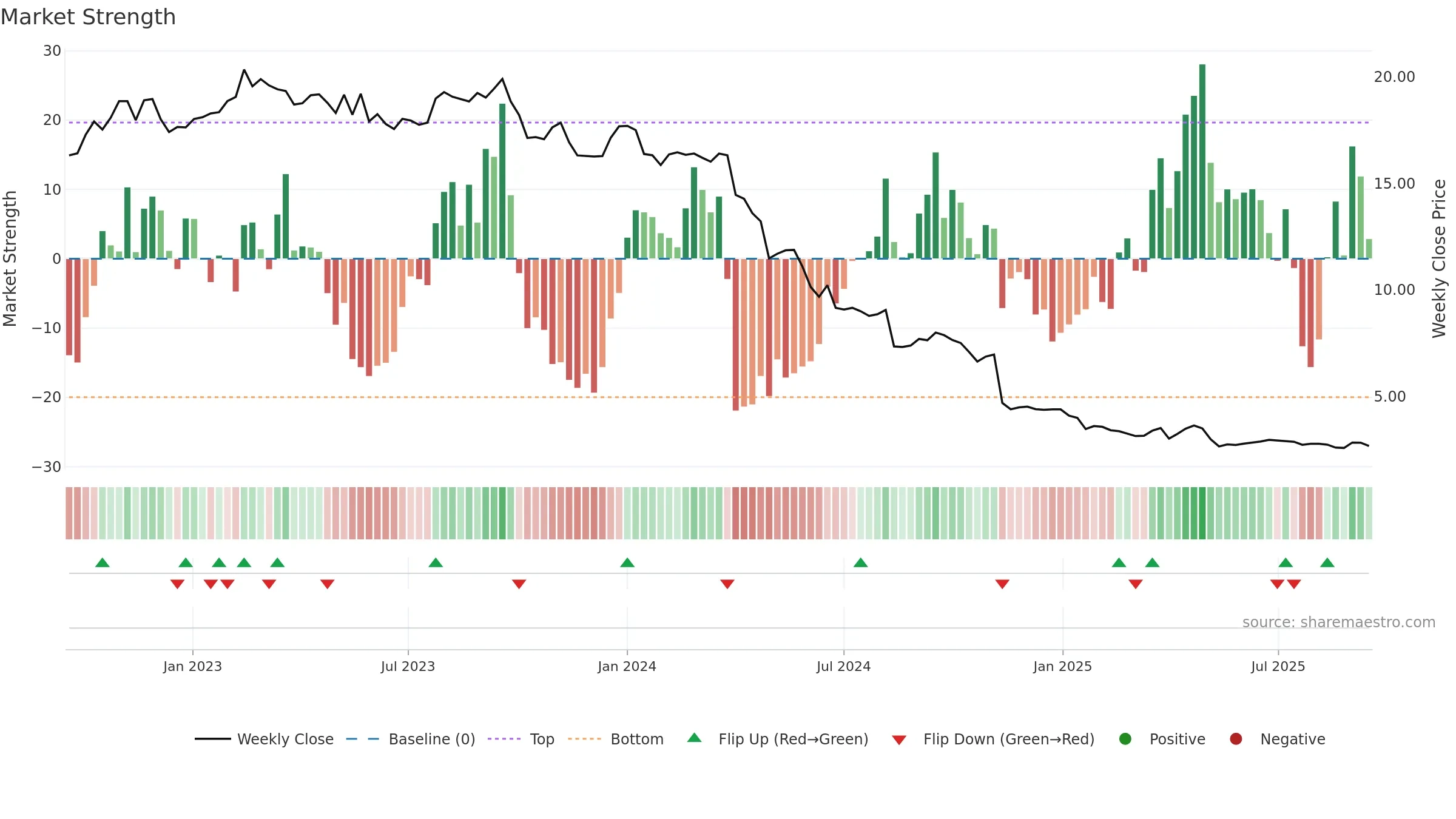Click the lone Flip Down marker between Jan 2024 and Jul 2024

pos(727,584)
